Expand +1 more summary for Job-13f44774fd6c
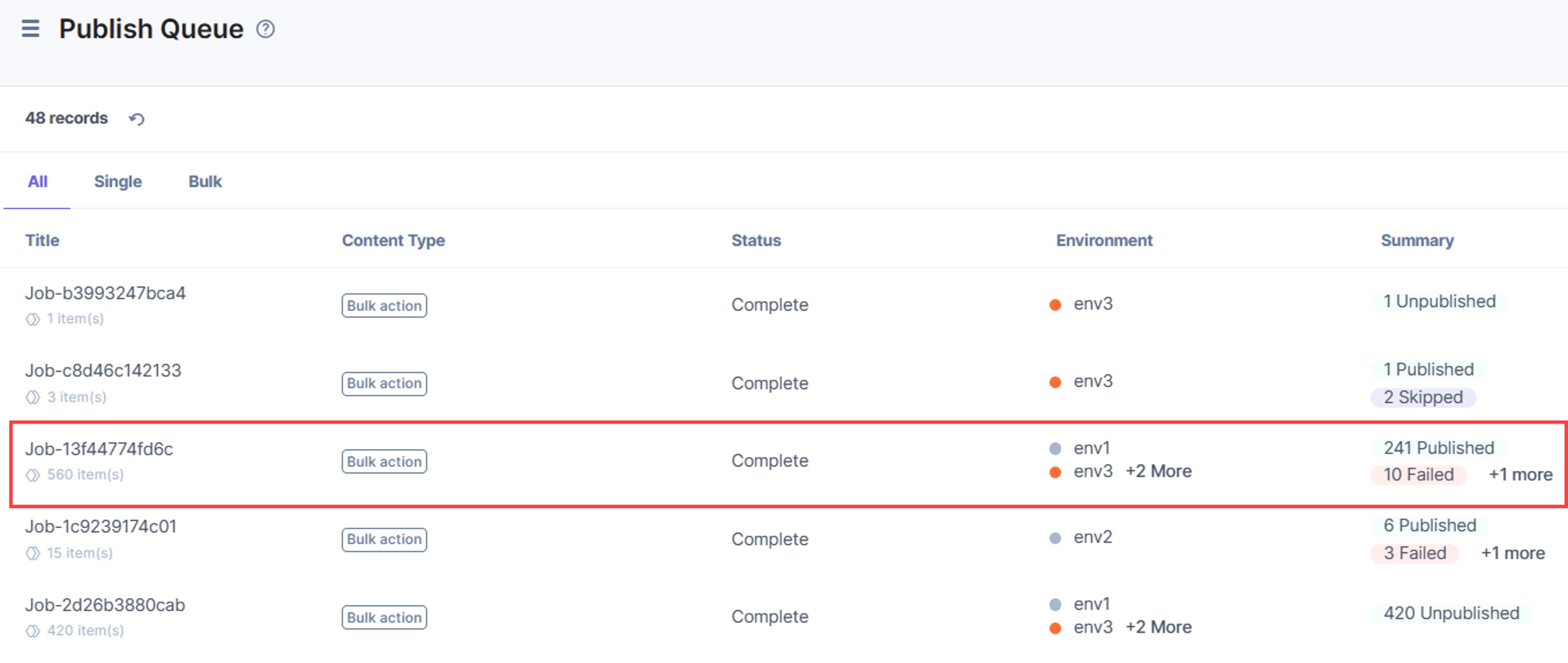 (x=1520, y=475)
